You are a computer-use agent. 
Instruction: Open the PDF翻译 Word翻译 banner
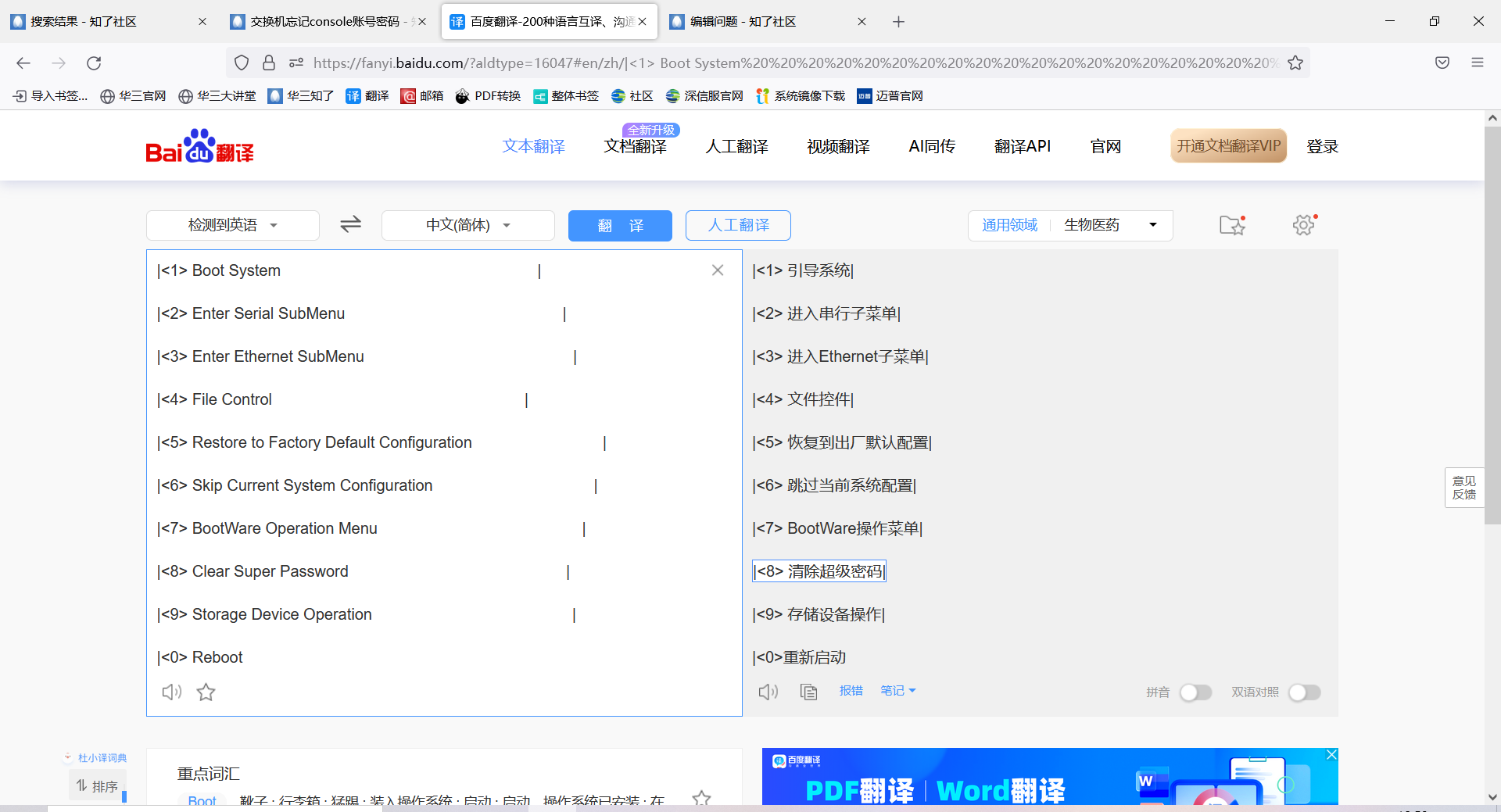coord(1050,777)
